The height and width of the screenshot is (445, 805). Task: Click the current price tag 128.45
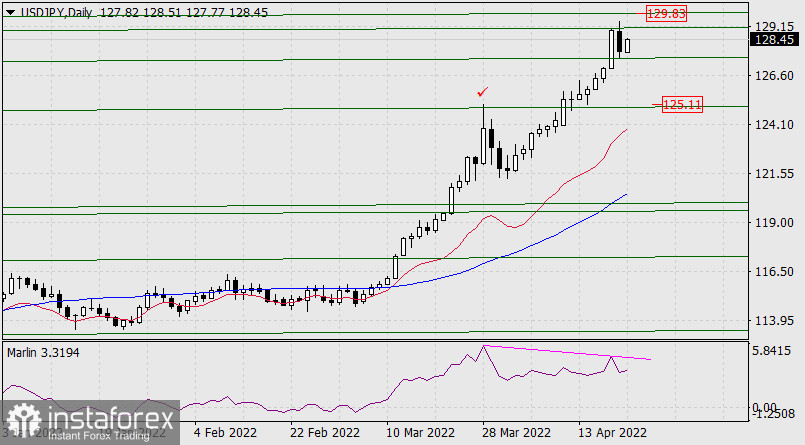pyautogui.click(x=775, y=40)
